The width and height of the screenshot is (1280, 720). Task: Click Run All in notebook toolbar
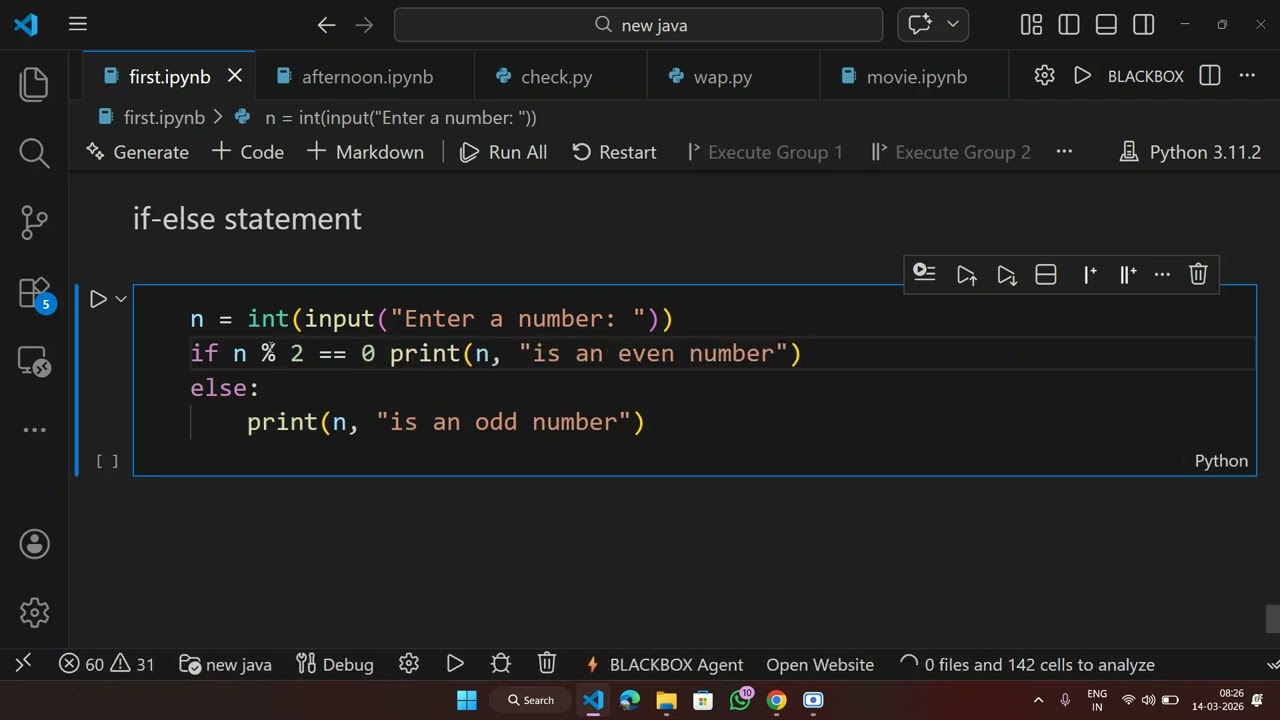(503, 152)
